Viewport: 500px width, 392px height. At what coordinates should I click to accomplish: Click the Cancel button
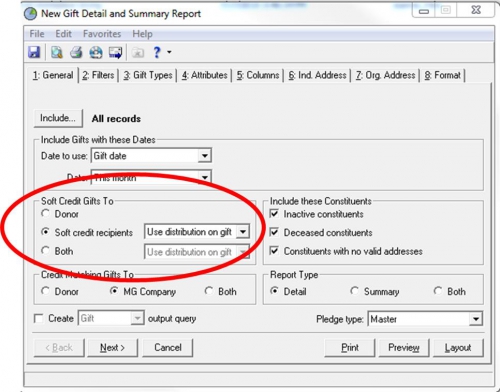pos(168,348)
